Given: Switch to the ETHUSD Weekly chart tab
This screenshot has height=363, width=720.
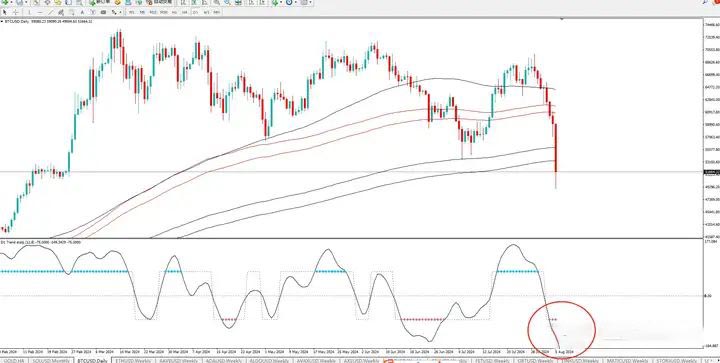Looking at the screenshot, I should tap(132, 361).
